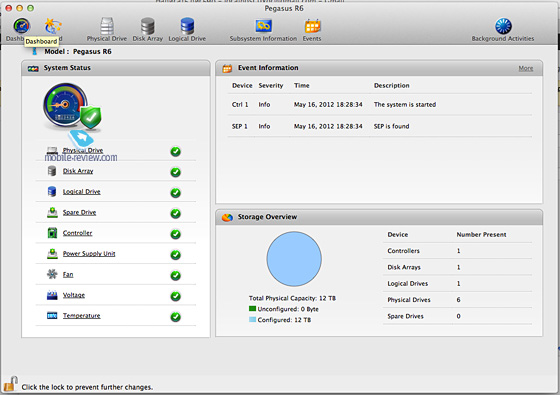Click the blue Logical Drive icon in System Status
This screenshot has width=560, height=395.
click(52, 191)
